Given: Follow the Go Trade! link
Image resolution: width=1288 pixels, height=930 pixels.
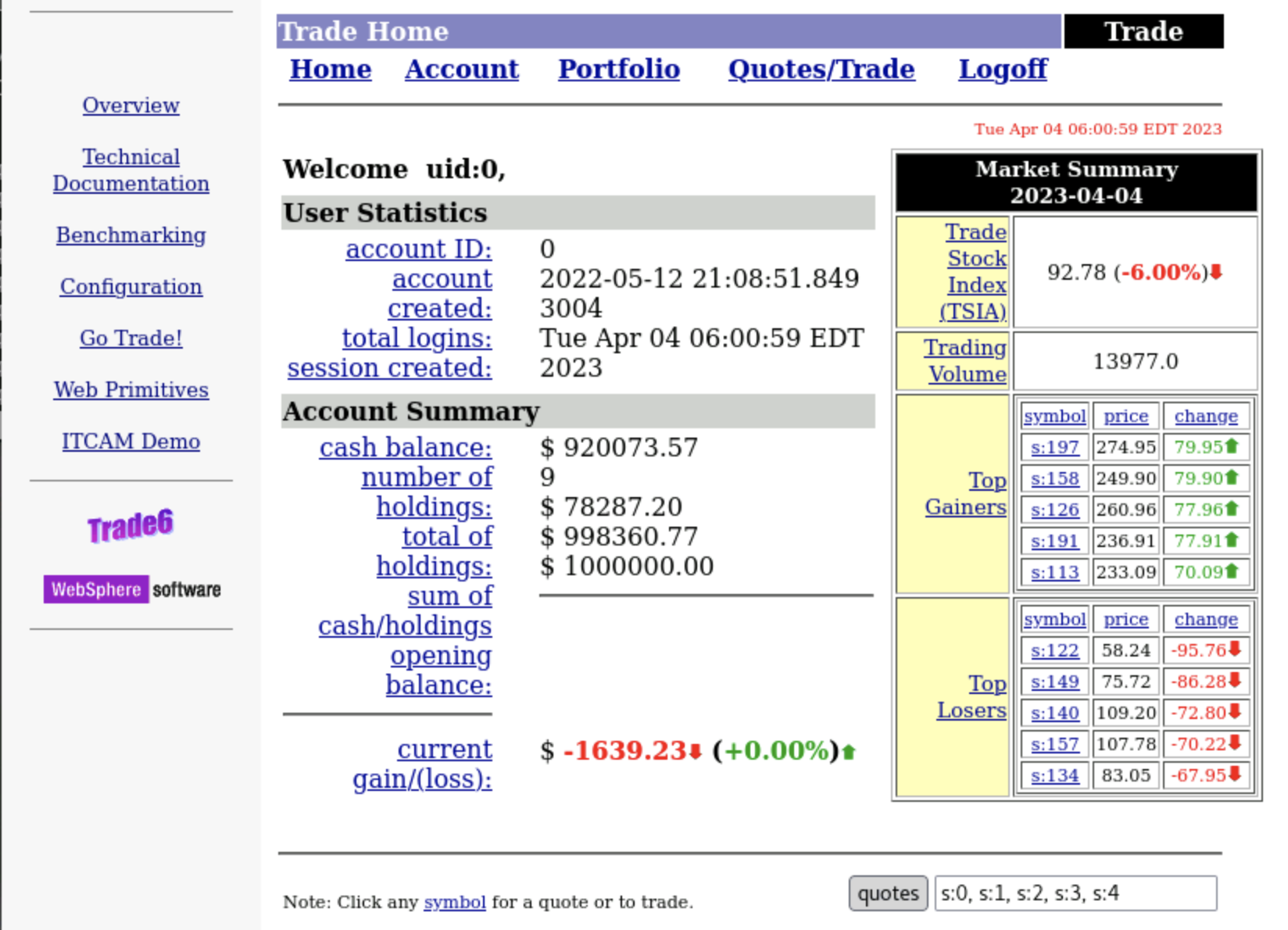Looking at the screenshot, I should point(131,338).
